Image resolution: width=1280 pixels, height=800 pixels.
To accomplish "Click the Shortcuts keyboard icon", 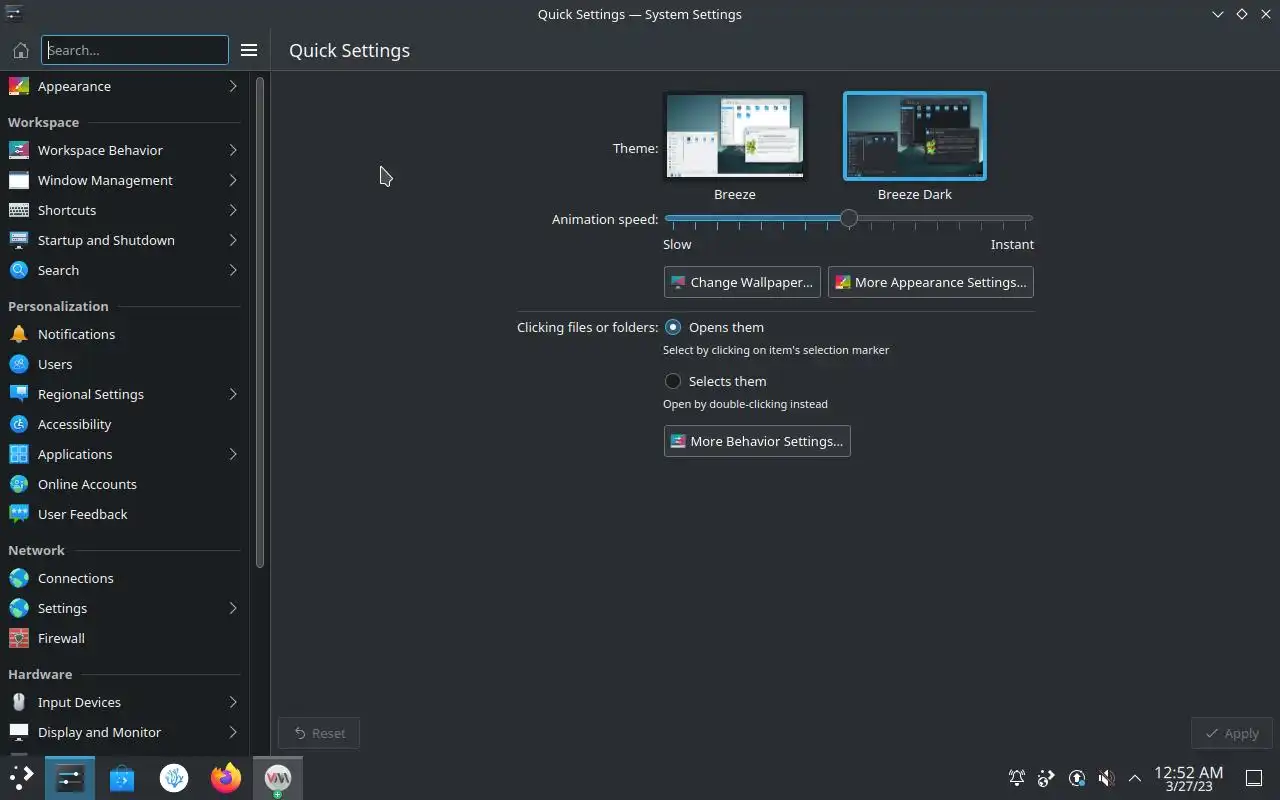I will (x=18, y=210).
